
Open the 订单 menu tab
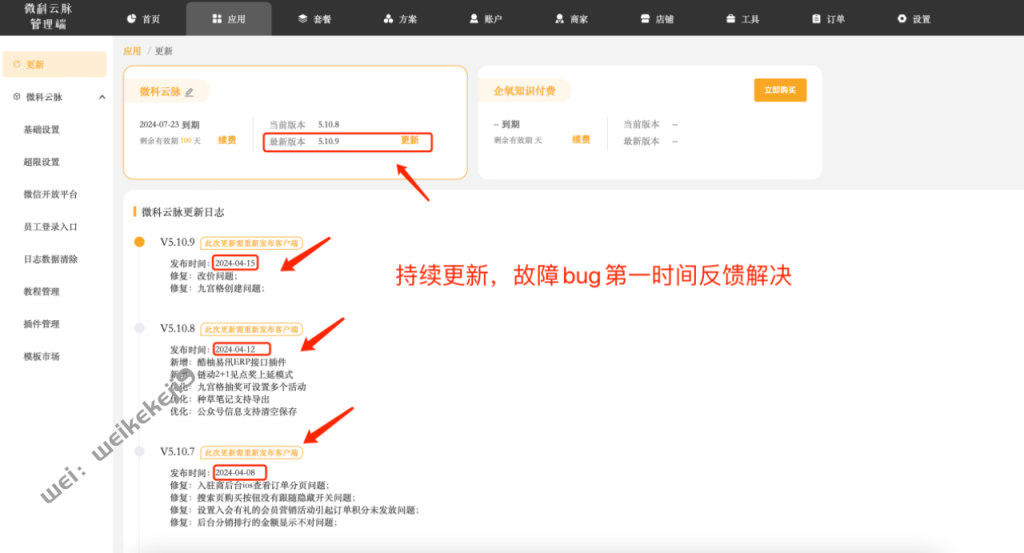pyautogui.click(x=828, y=19)
